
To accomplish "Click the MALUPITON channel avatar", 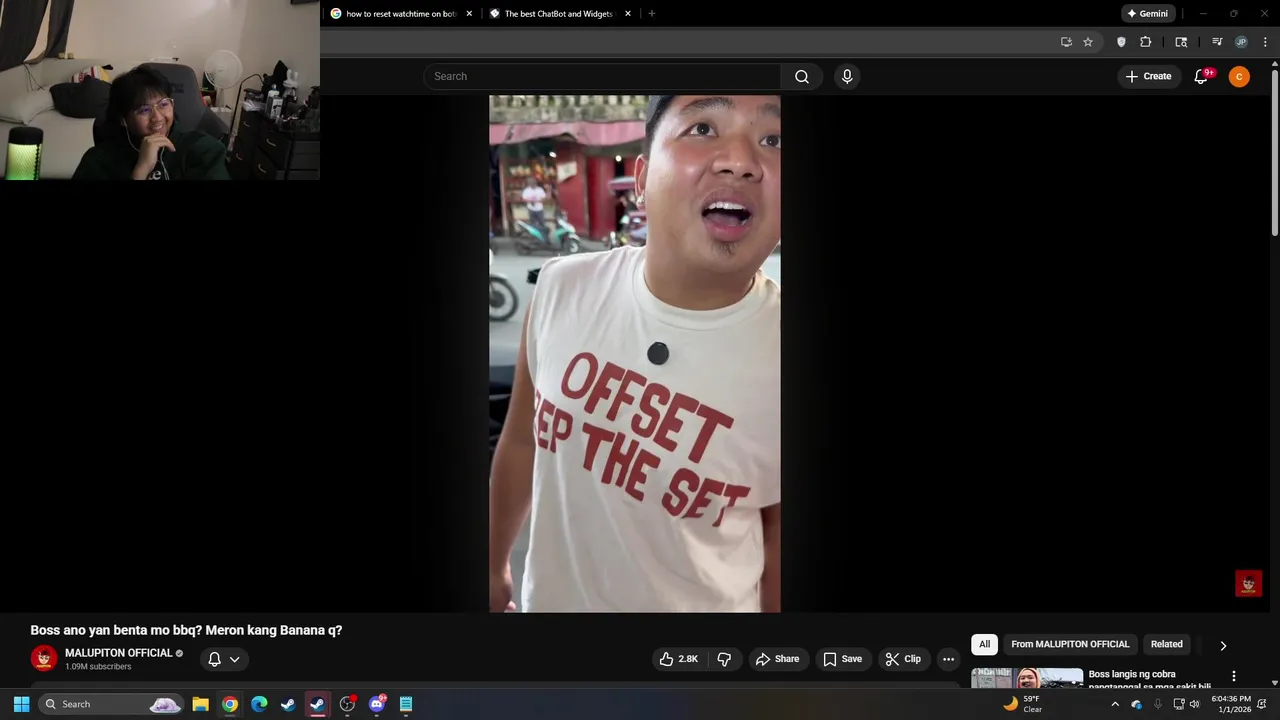I will point(44,658).
